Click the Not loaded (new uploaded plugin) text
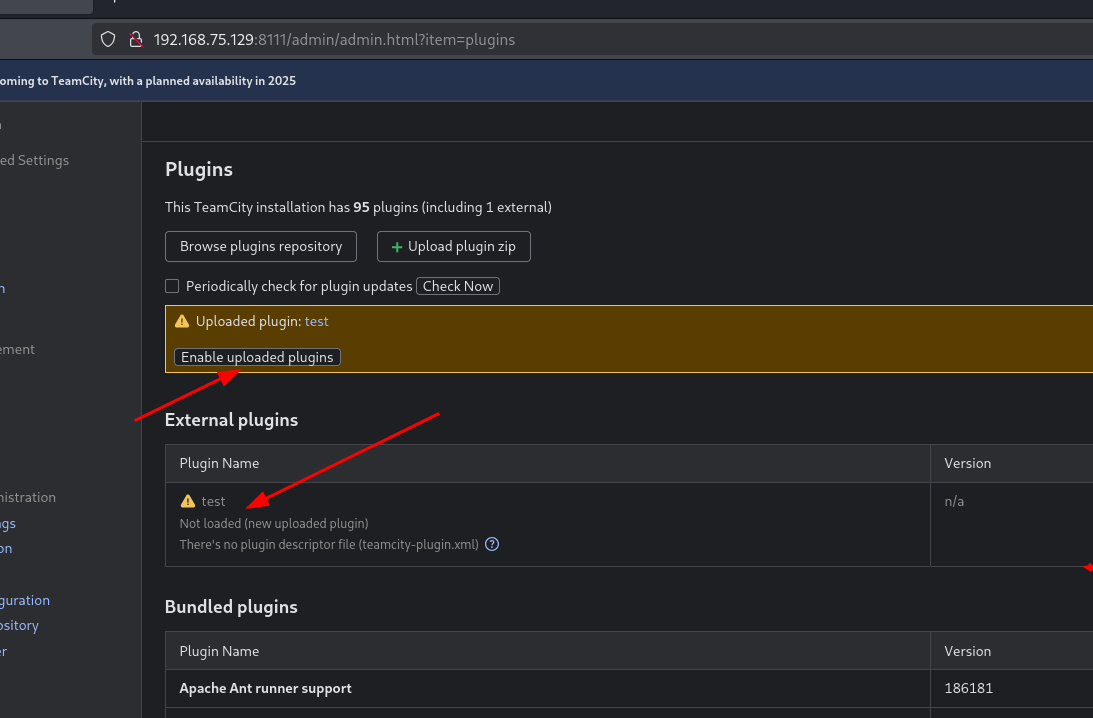This screenshot has height=718, width=1093. pos(274,524)
